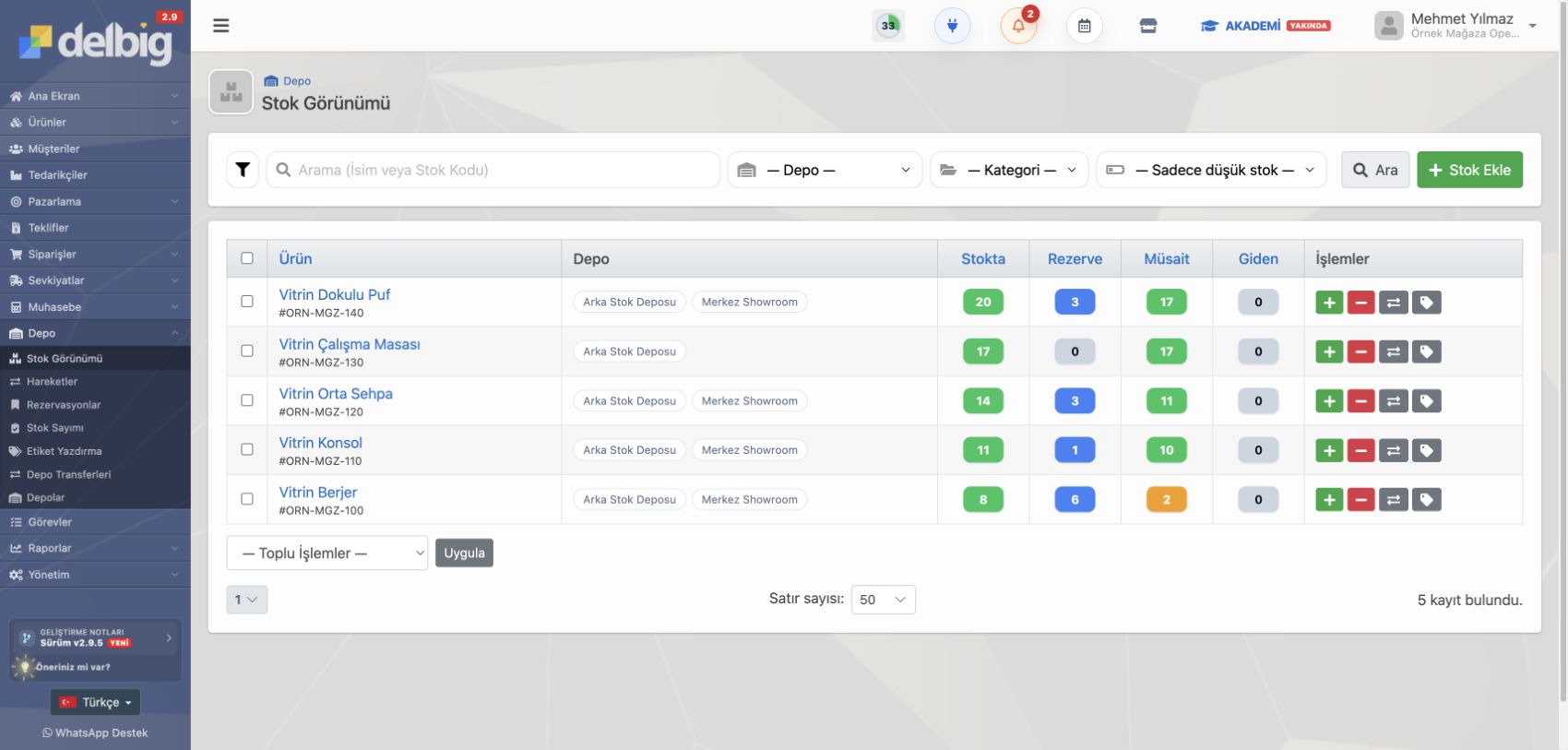
Task: Click the Stok Ekle button
Action: (x=1469, y=170)
